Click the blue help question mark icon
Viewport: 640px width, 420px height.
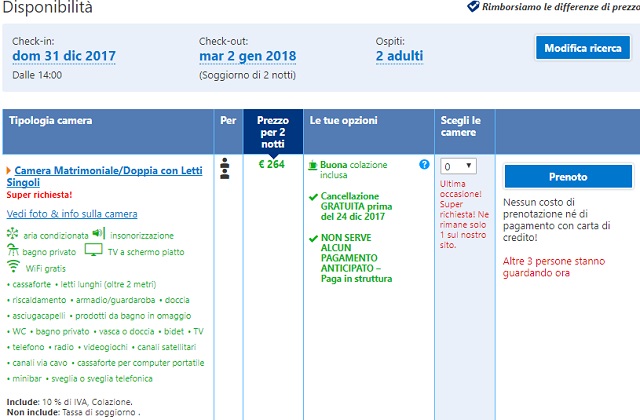(x=424, y=164)
